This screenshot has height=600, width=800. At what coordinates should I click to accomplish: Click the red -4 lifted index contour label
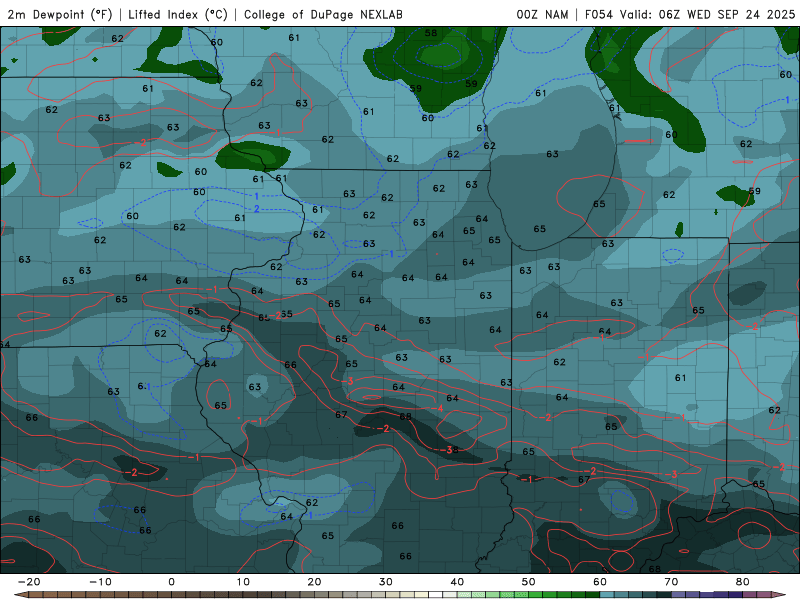point(438,409)
